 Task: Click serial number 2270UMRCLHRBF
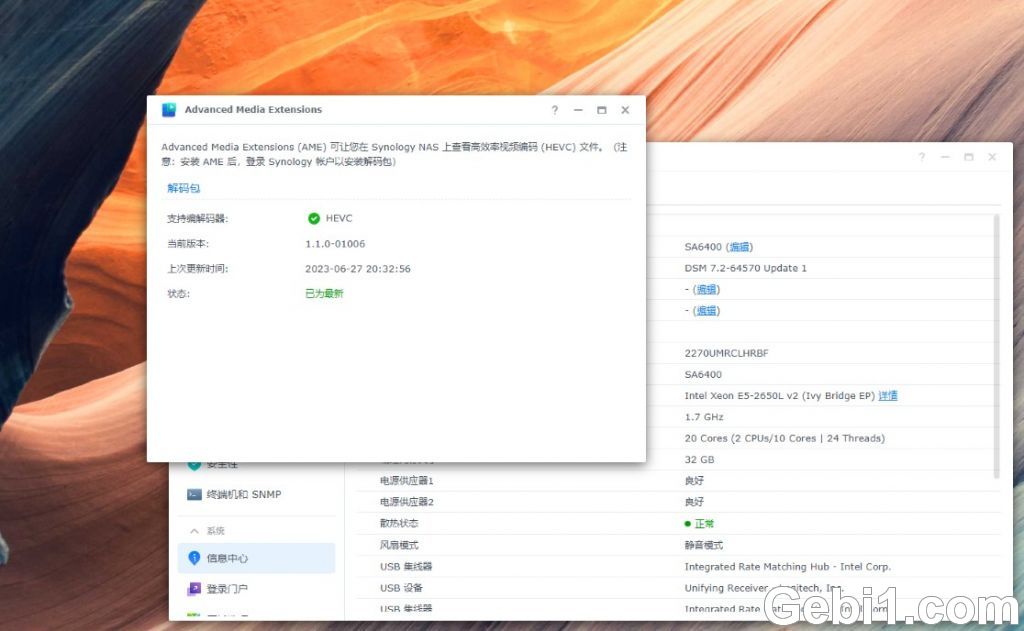click(x=726, y=353)
